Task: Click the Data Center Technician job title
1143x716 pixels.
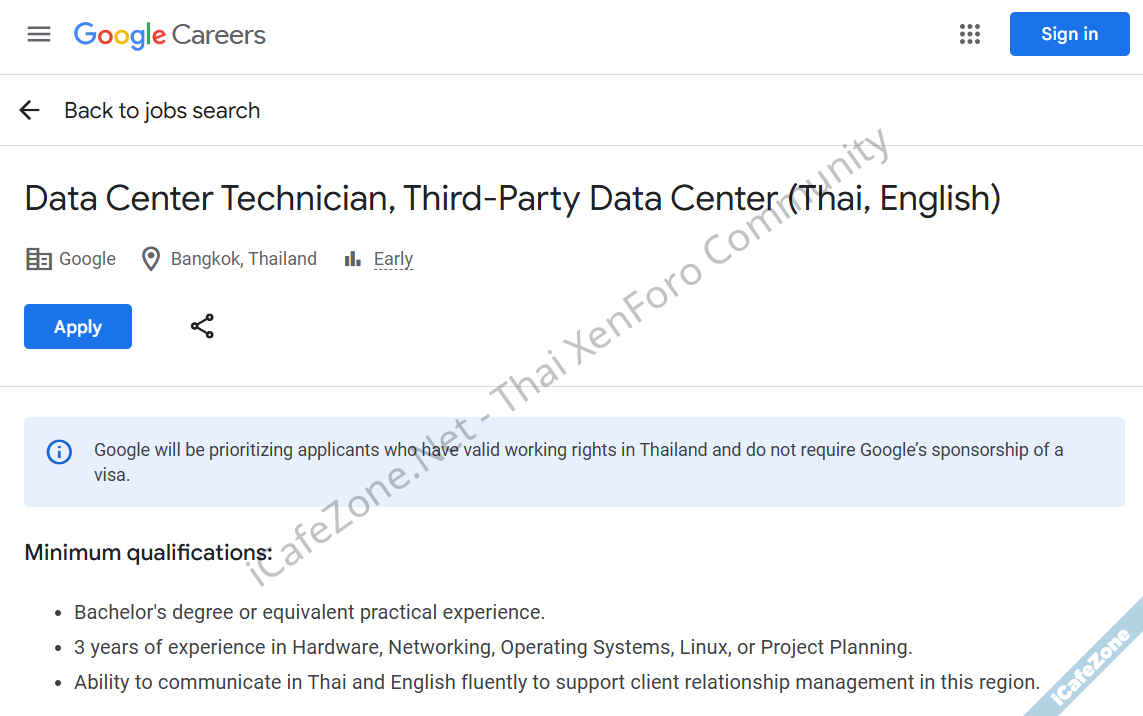Action: (512, 198)
